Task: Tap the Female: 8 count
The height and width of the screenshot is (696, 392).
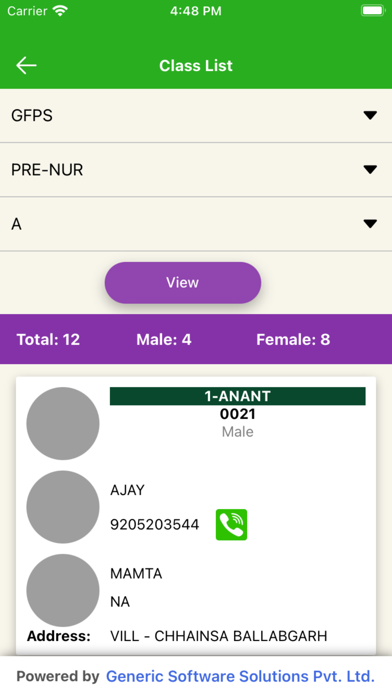Action: point(293,340)
